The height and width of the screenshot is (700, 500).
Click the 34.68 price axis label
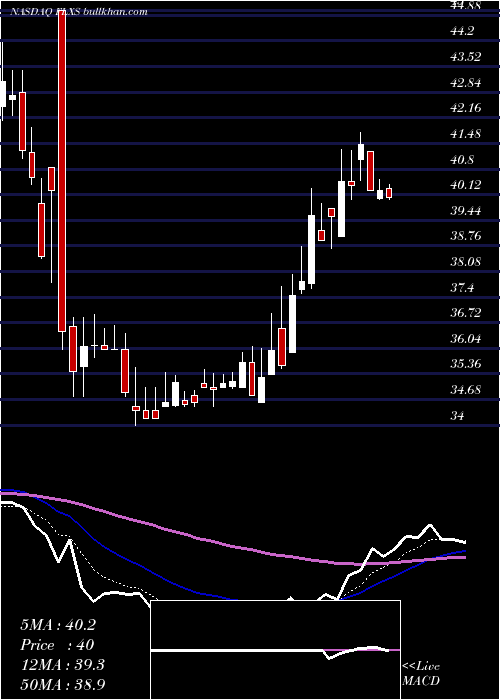click(x=468, y=389)
